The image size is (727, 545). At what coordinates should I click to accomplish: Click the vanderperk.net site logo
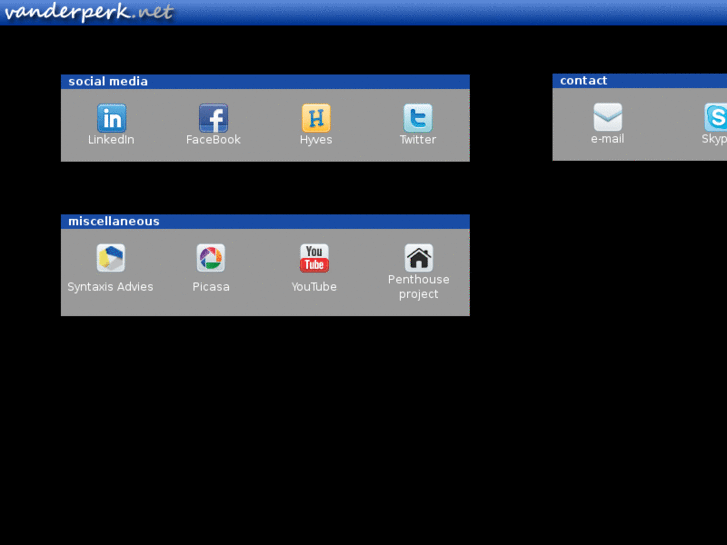tap(89, 12)
